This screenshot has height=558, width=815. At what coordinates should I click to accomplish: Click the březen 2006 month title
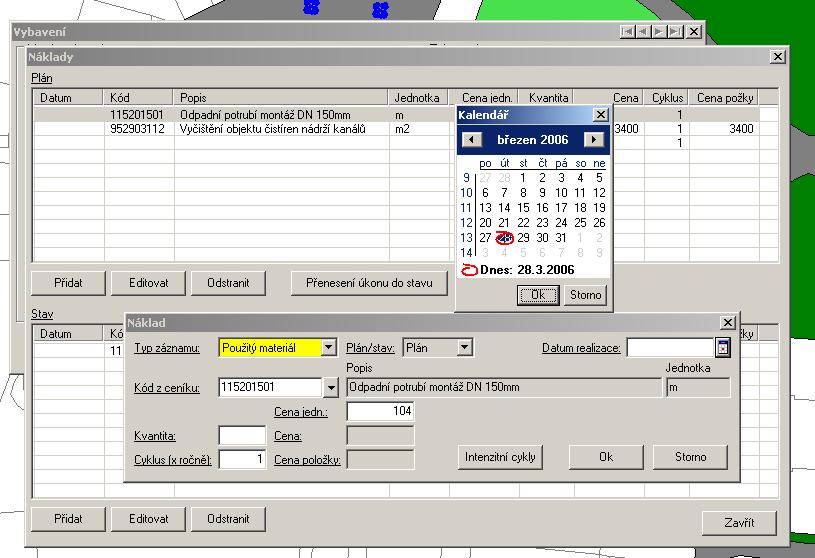(x=533, y=140)
